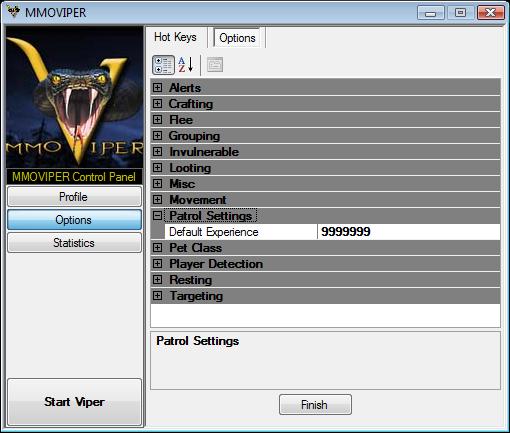Switch to Categorized view icon
Screen dimensions: 510x433
tap(163, 65)
